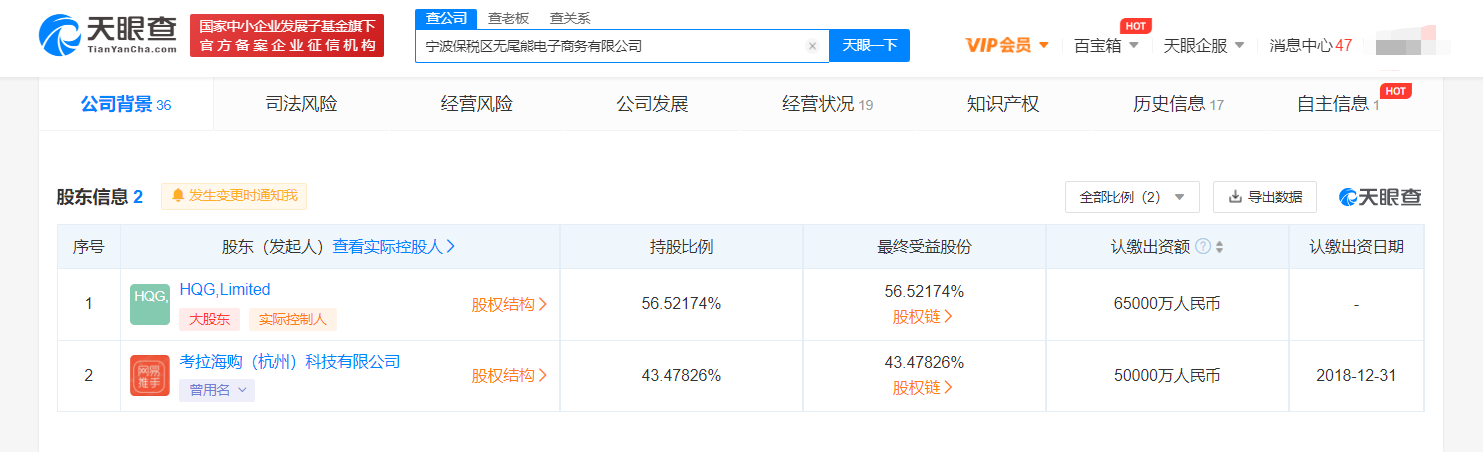
Task: Open the 公司背景 tab
Action: click(x=126, y=104)
